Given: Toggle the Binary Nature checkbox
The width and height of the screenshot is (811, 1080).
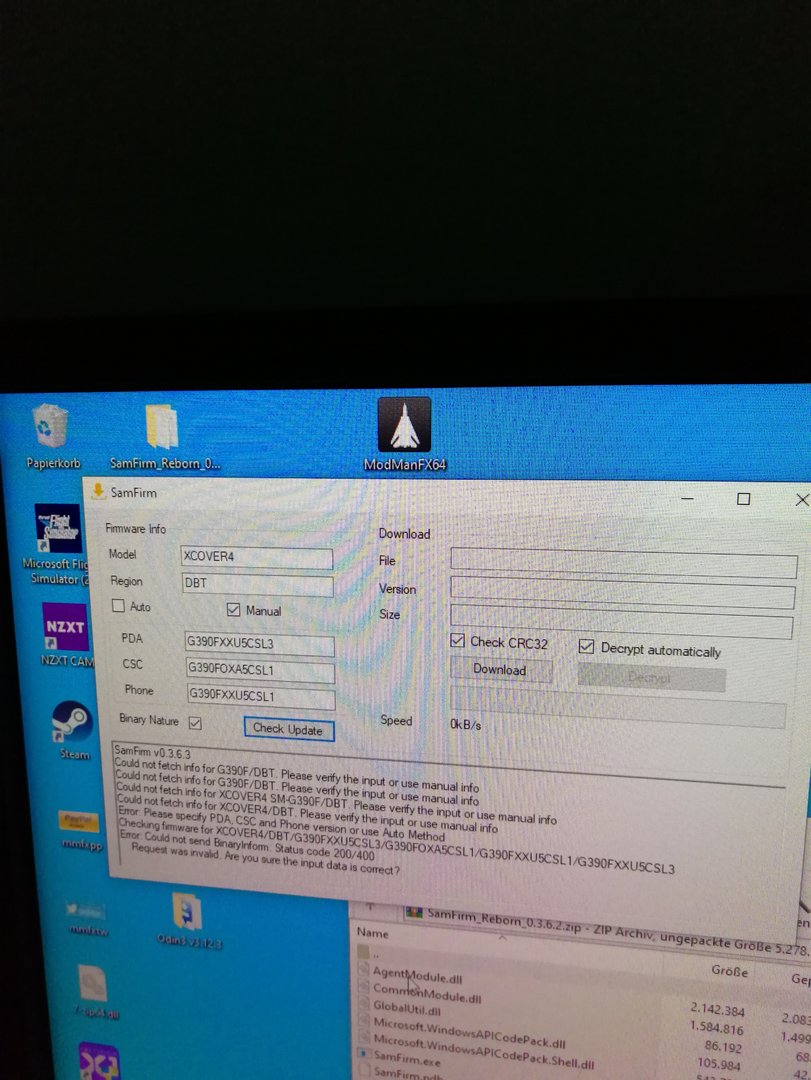Looking at the screenshot, I should [x=195, y=723].
